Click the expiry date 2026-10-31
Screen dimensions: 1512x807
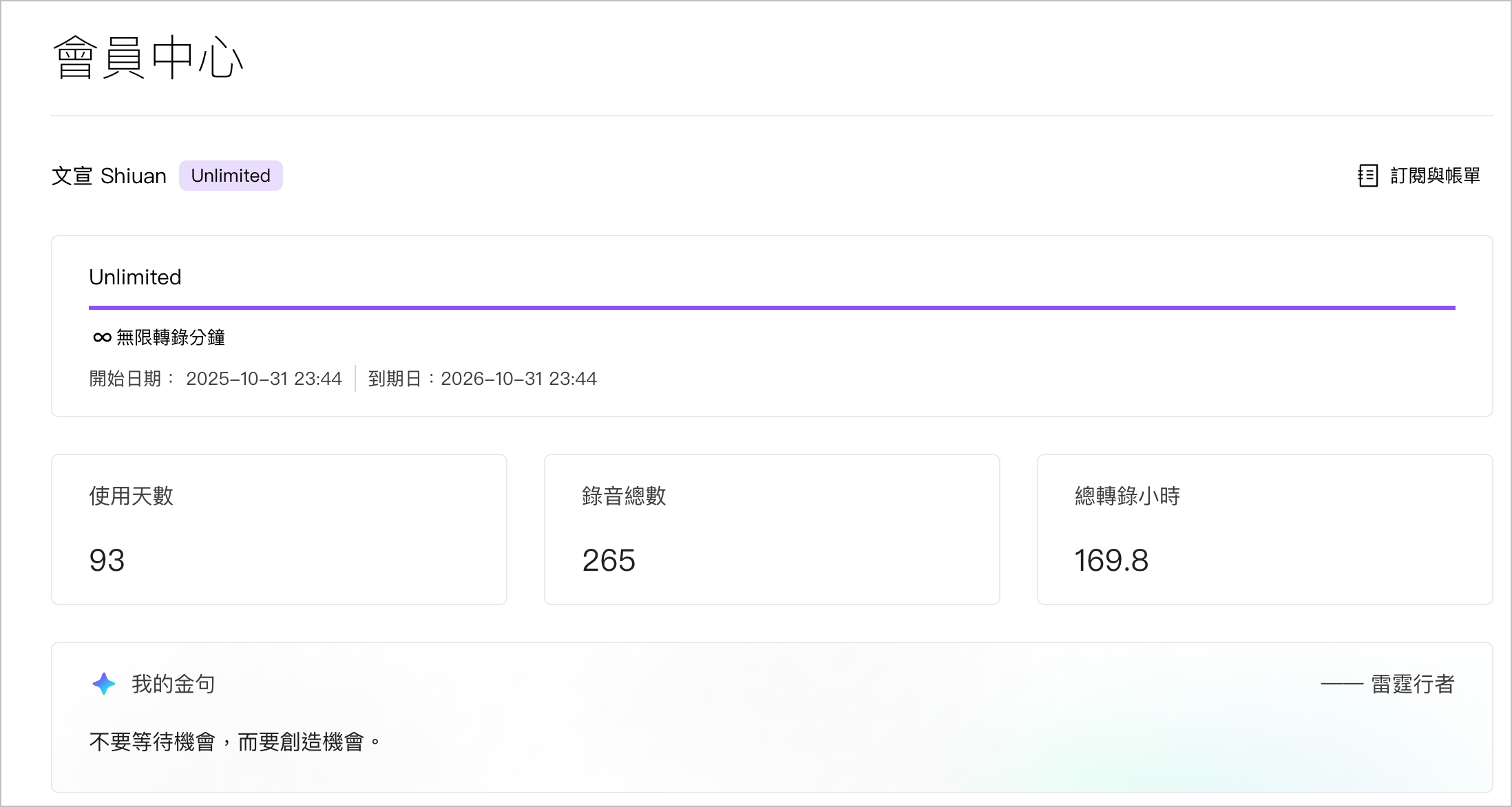point(519,378)
